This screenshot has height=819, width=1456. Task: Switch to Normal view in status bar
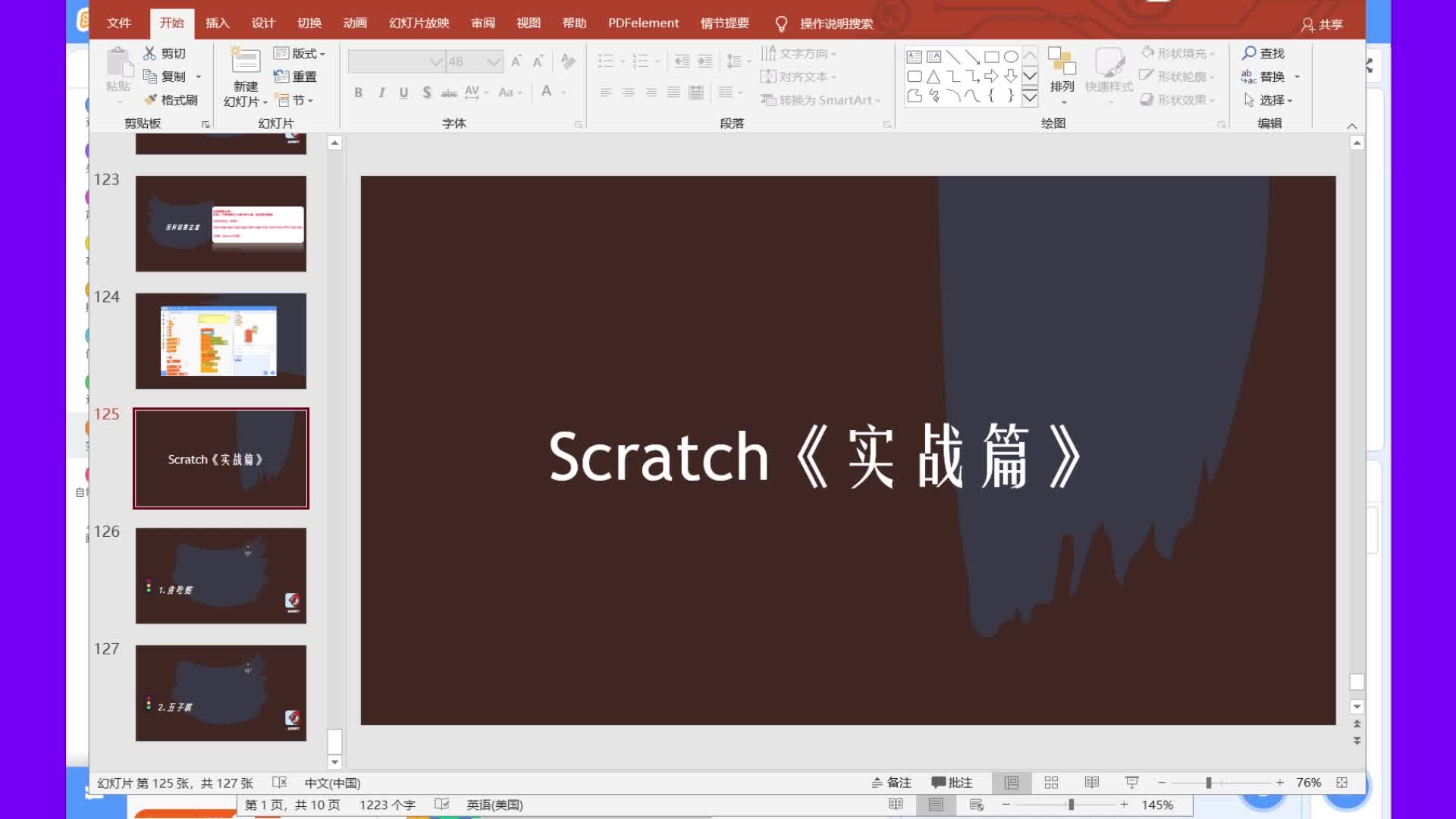click(x=1012, y=783)
